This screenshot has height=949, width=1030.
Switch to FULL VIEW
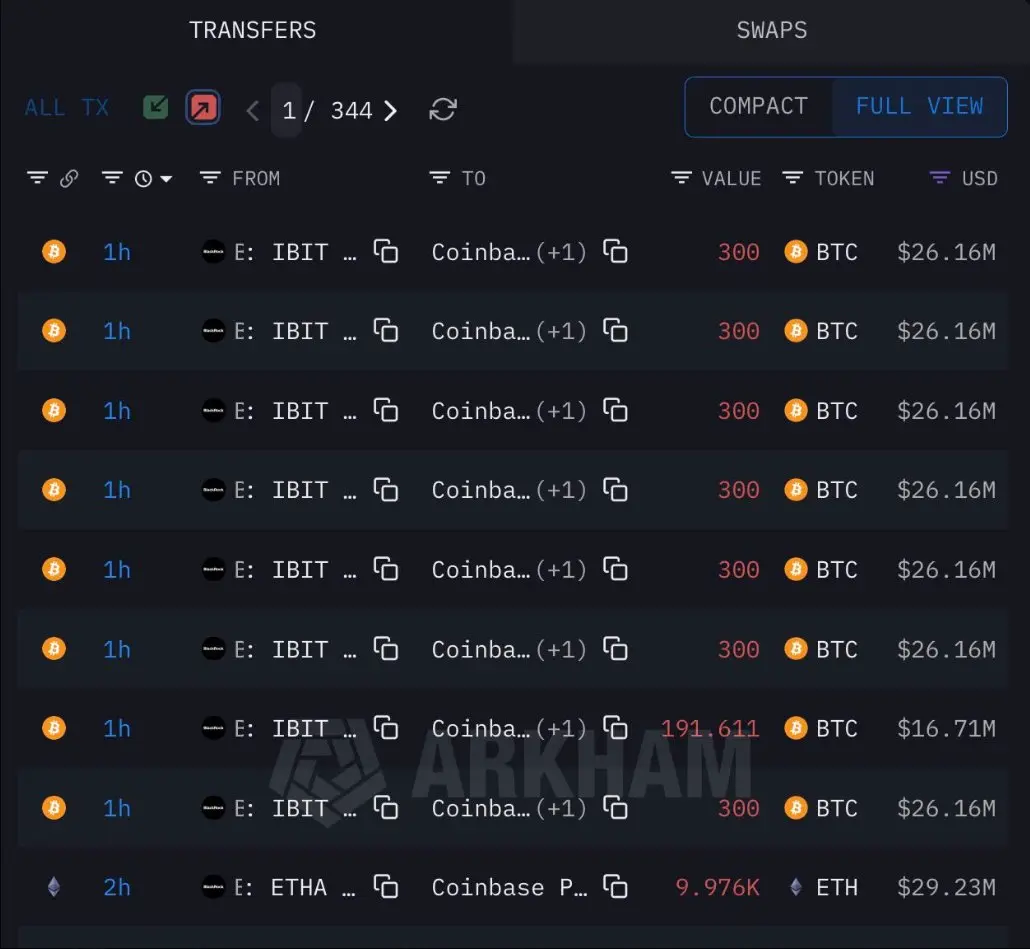tap(920, 106)
